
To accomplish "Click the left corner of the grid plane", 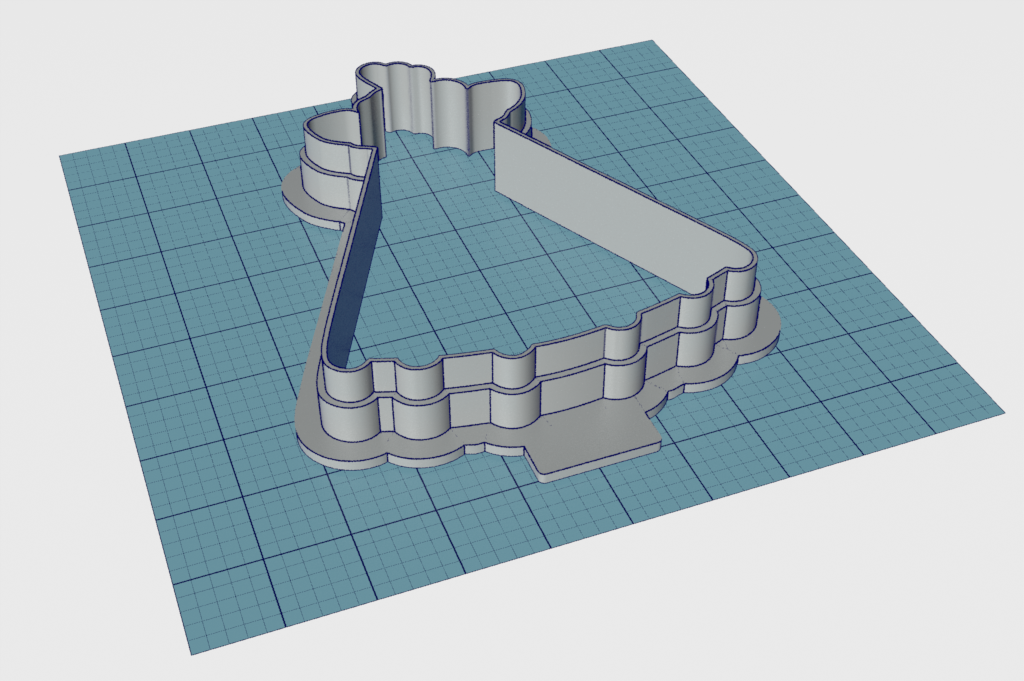I will (62, 157).
